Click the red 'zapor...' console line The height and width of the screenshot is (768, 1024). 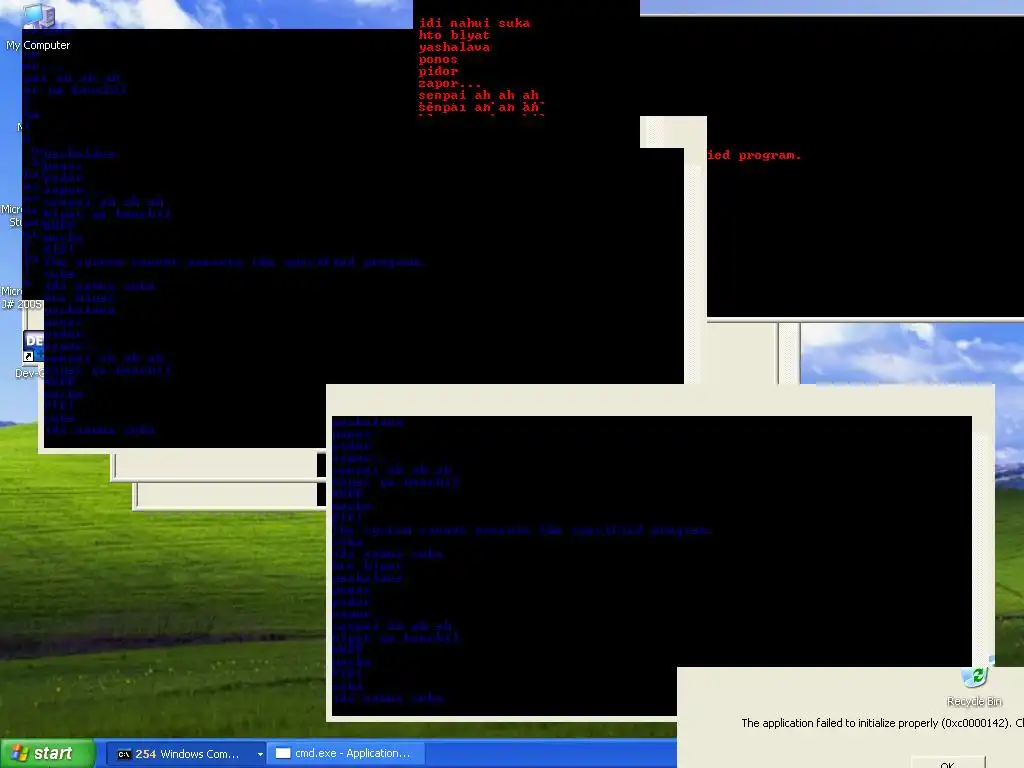point(449,84)
